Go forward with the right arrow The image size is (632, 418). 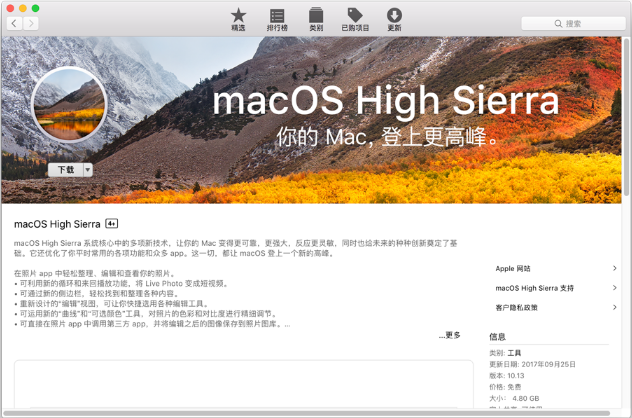pyautogui.click(x=31, y=23)
